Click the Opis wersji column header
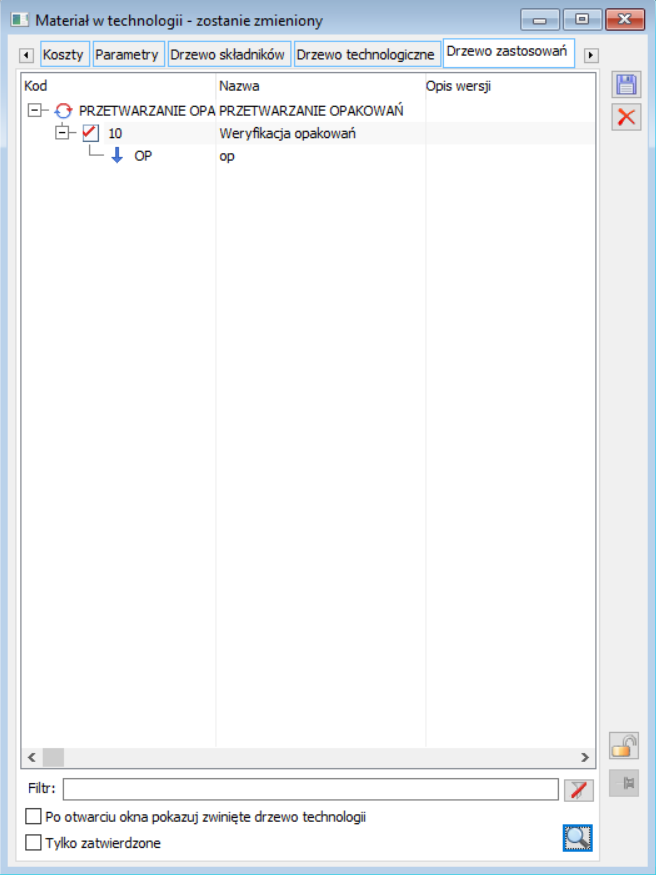The width and height of the screenshot is (656, 875). 510,86
